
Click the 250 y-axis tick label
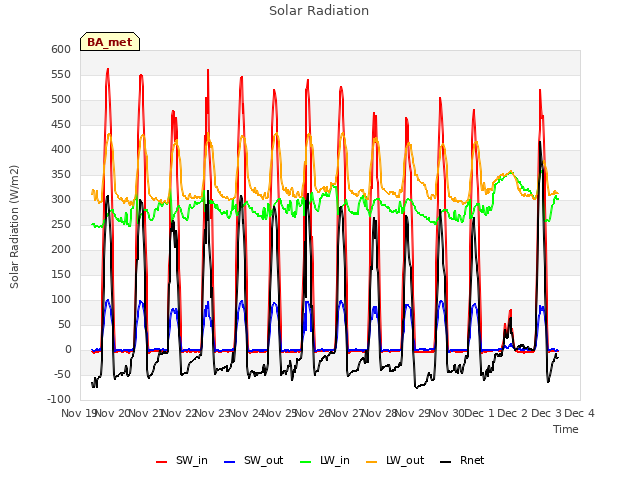click(61, 224)
